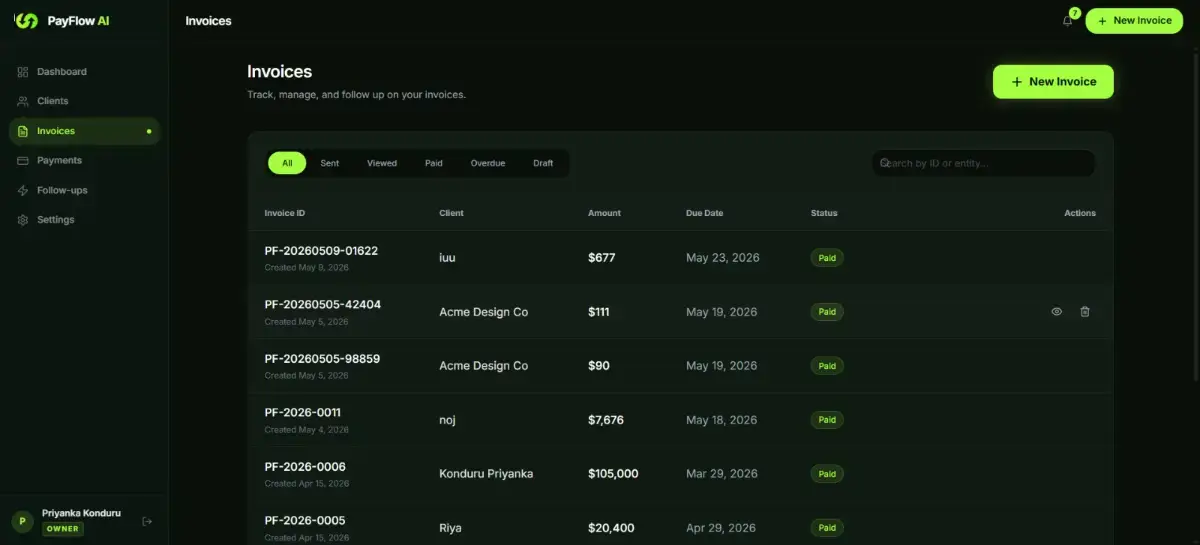This screenshot has width=1200, height=545.
Task: Click the Client column header
Action: click(x=451, y=213)
